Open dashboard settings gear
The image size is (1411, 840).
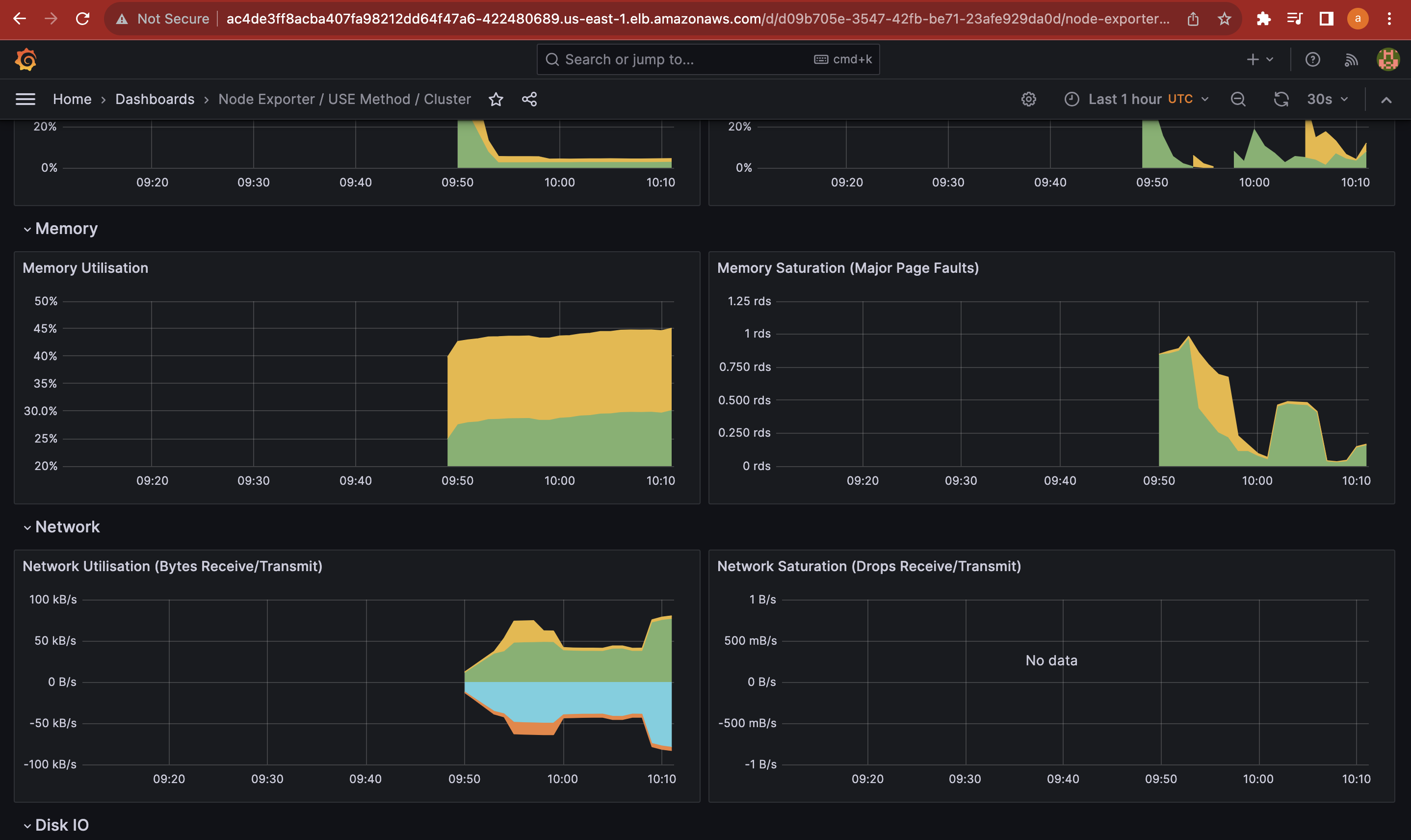(1028, 100)
